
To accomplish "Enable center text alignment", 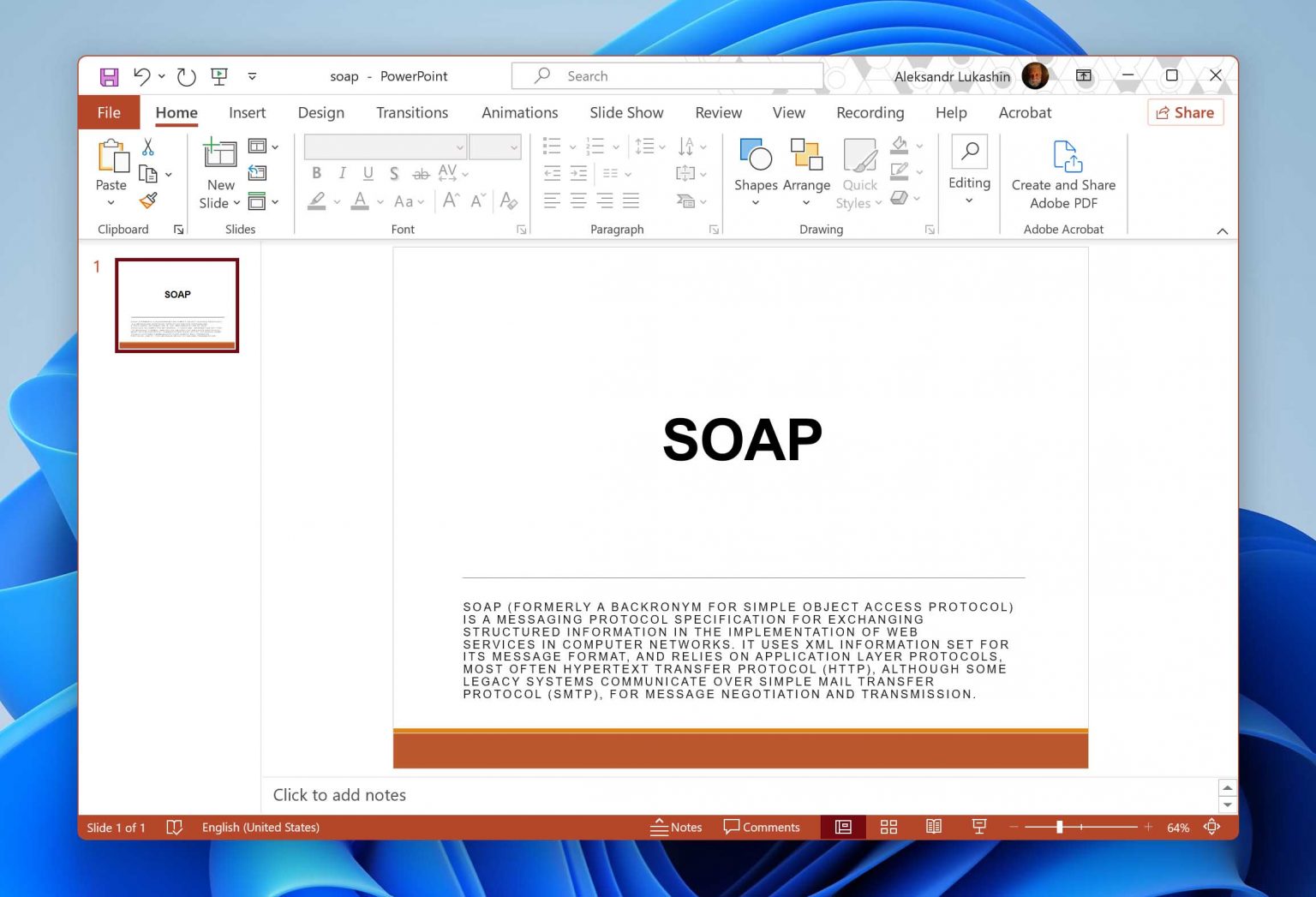I will tap(578, 201).
